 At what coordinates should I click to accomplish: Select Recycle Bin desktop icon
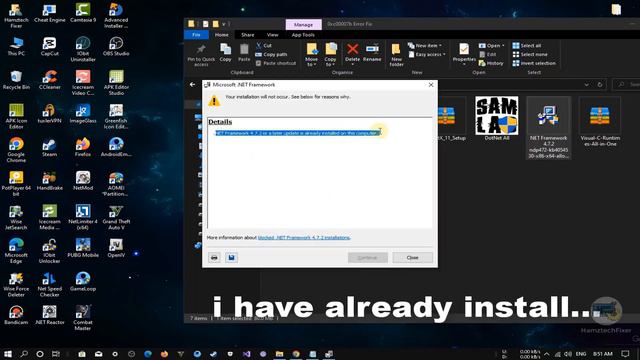pos(16,80)
